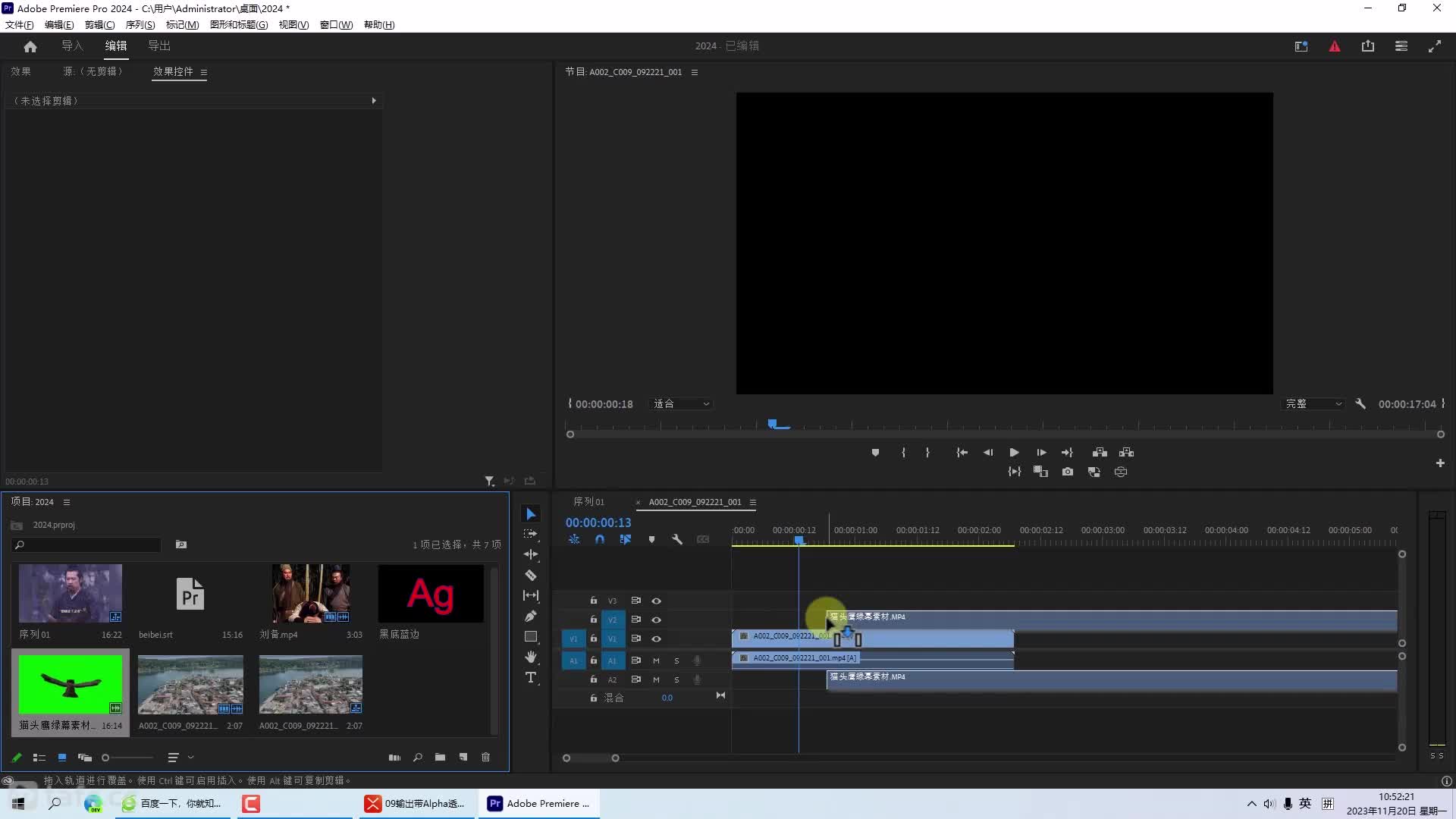Select the Slip tool
The height and width of the screenshot is (819, 1456).
pos(531,595)
